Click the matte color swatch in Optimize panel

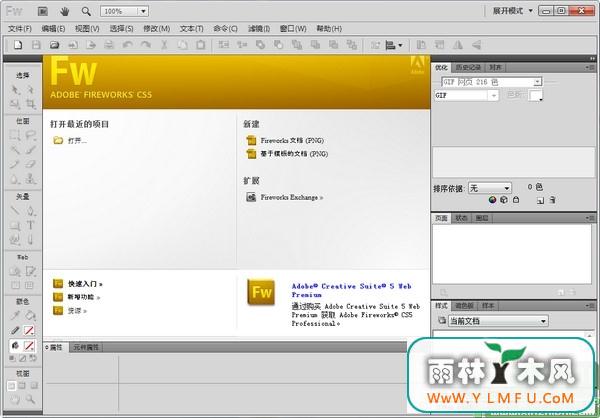click(x=535, y=95)
